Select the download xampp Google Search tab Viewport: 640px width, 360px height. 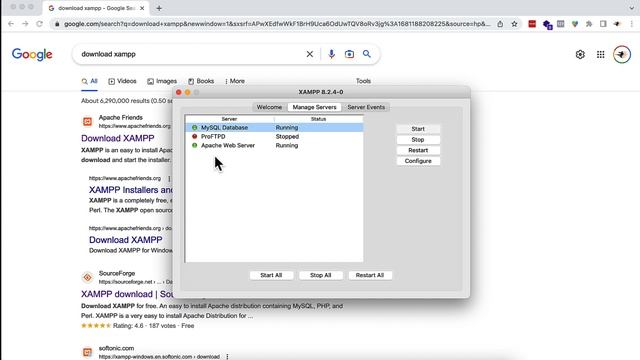pyautogui.click(x=96, y=8)
